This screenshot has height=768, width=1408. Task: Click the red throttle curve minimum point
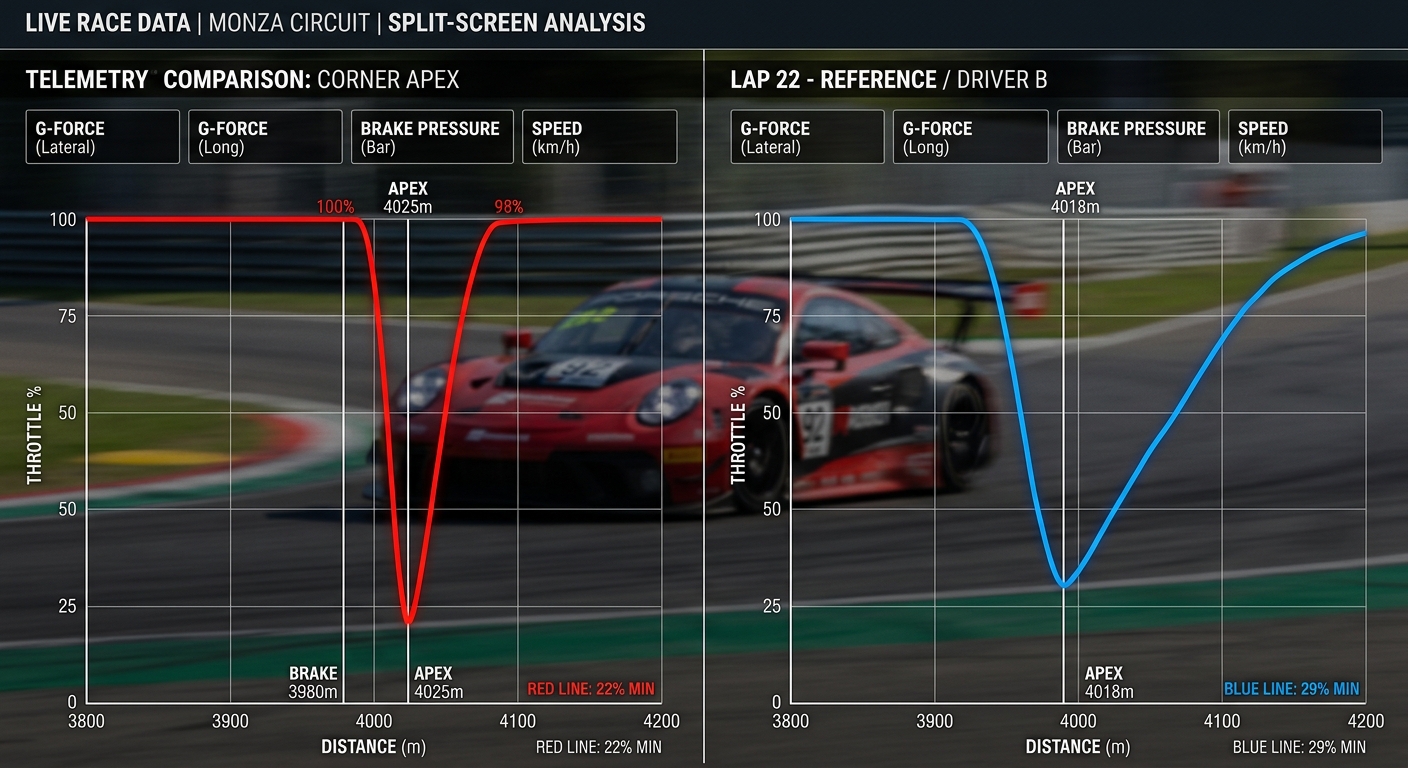408,623
